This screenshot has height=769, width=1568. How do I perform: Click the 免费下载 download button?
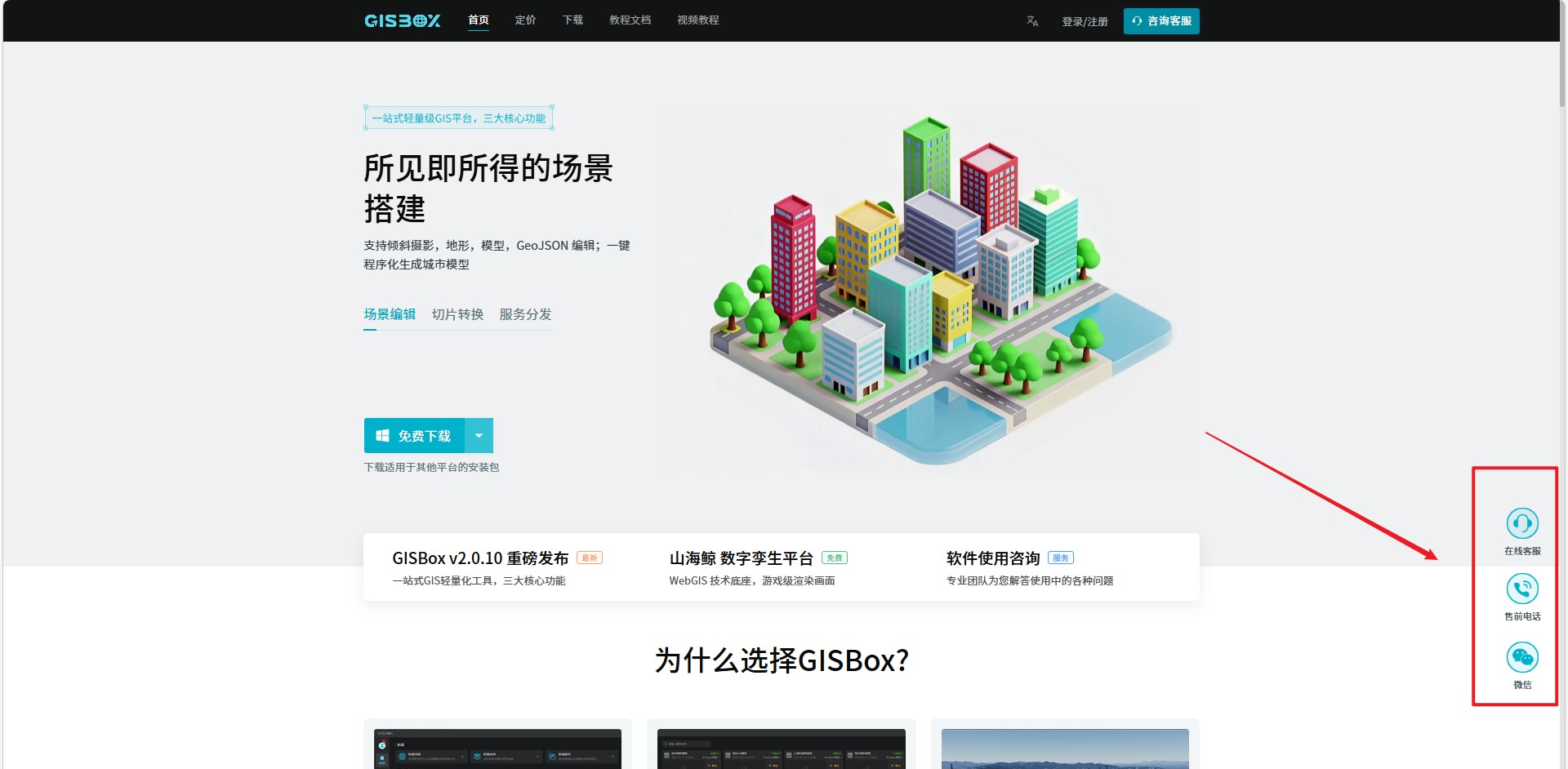(x=415, y=436)
